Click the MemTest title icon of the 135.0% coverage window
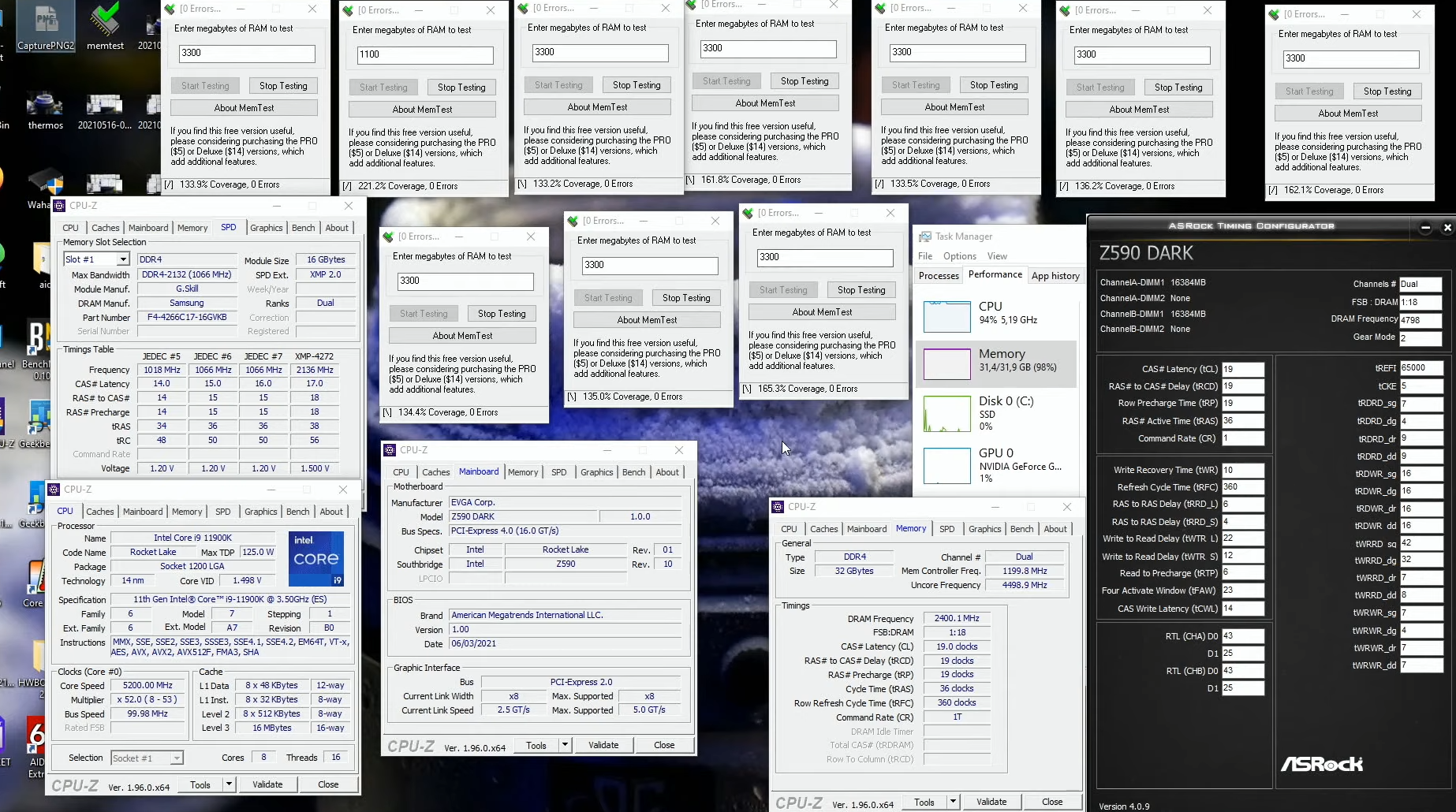Image resolution: width=1456 pixels, height=812 pixels. [573, 221]
